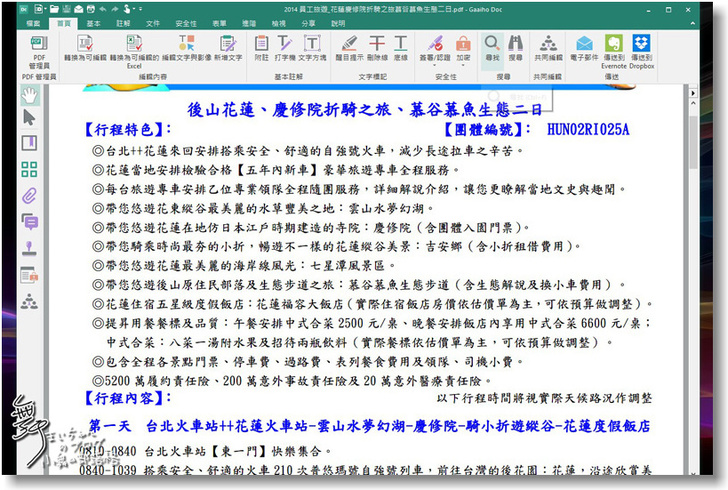The width and height of the screenshot is (728, 490).
Task: Open the PDF 管理員 tool
Action: click(x=39, y=52)
